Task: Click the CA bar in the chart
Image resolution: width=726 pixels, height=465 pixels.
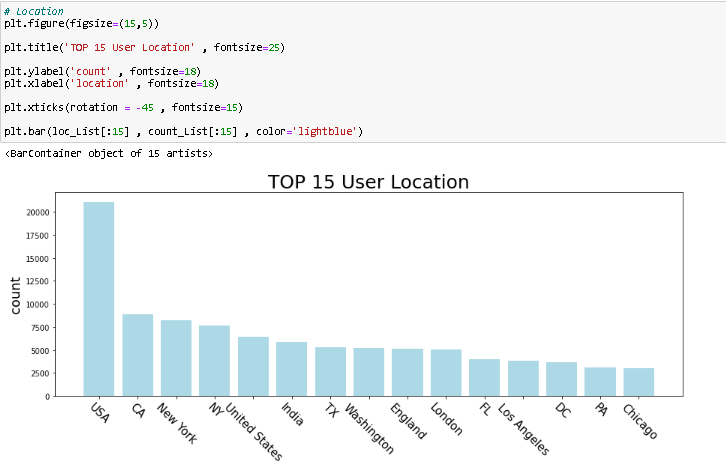Action: [x=138, y=355]
